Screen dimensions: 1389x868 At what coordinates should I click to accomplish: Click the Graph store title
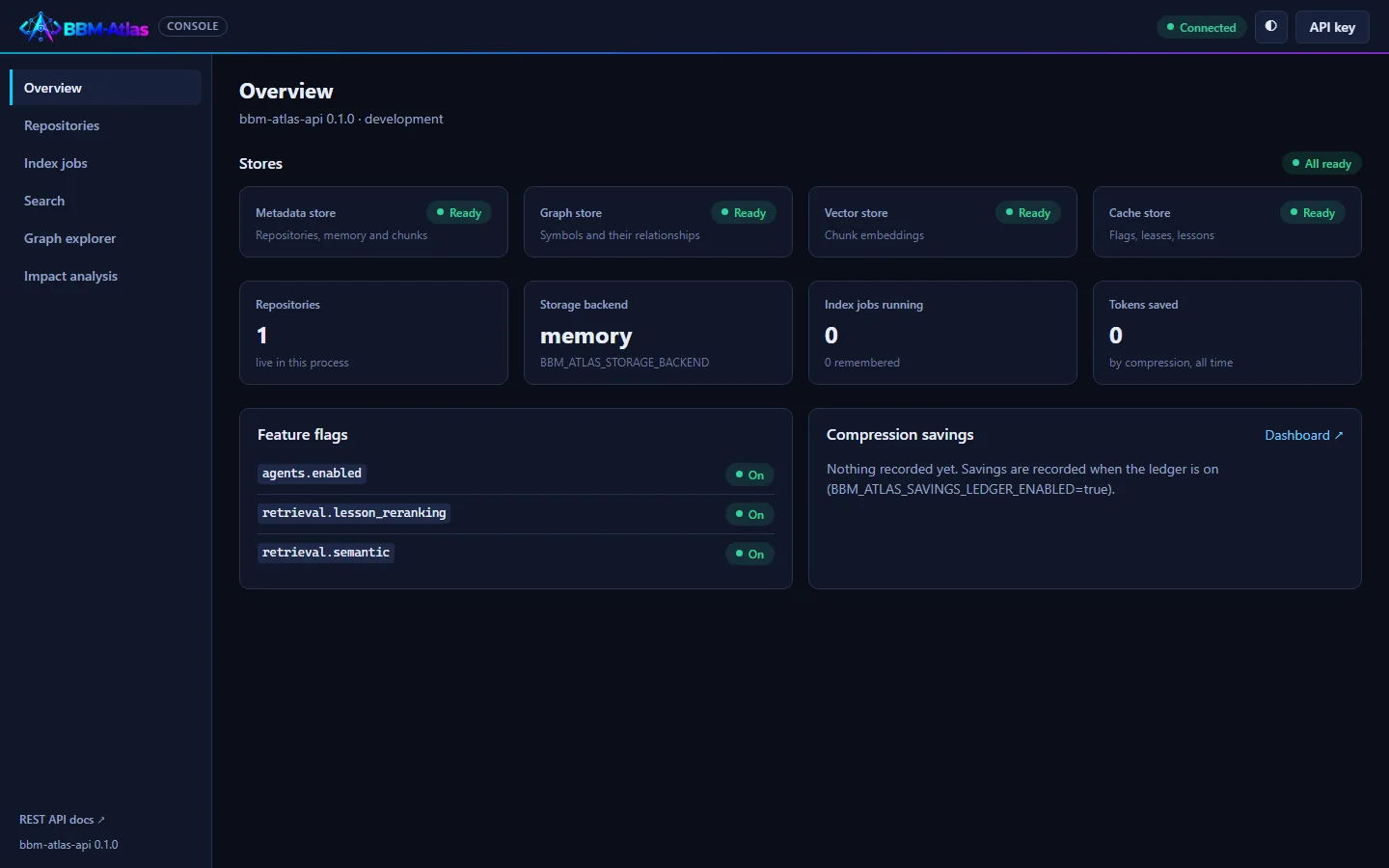[571, 213]
